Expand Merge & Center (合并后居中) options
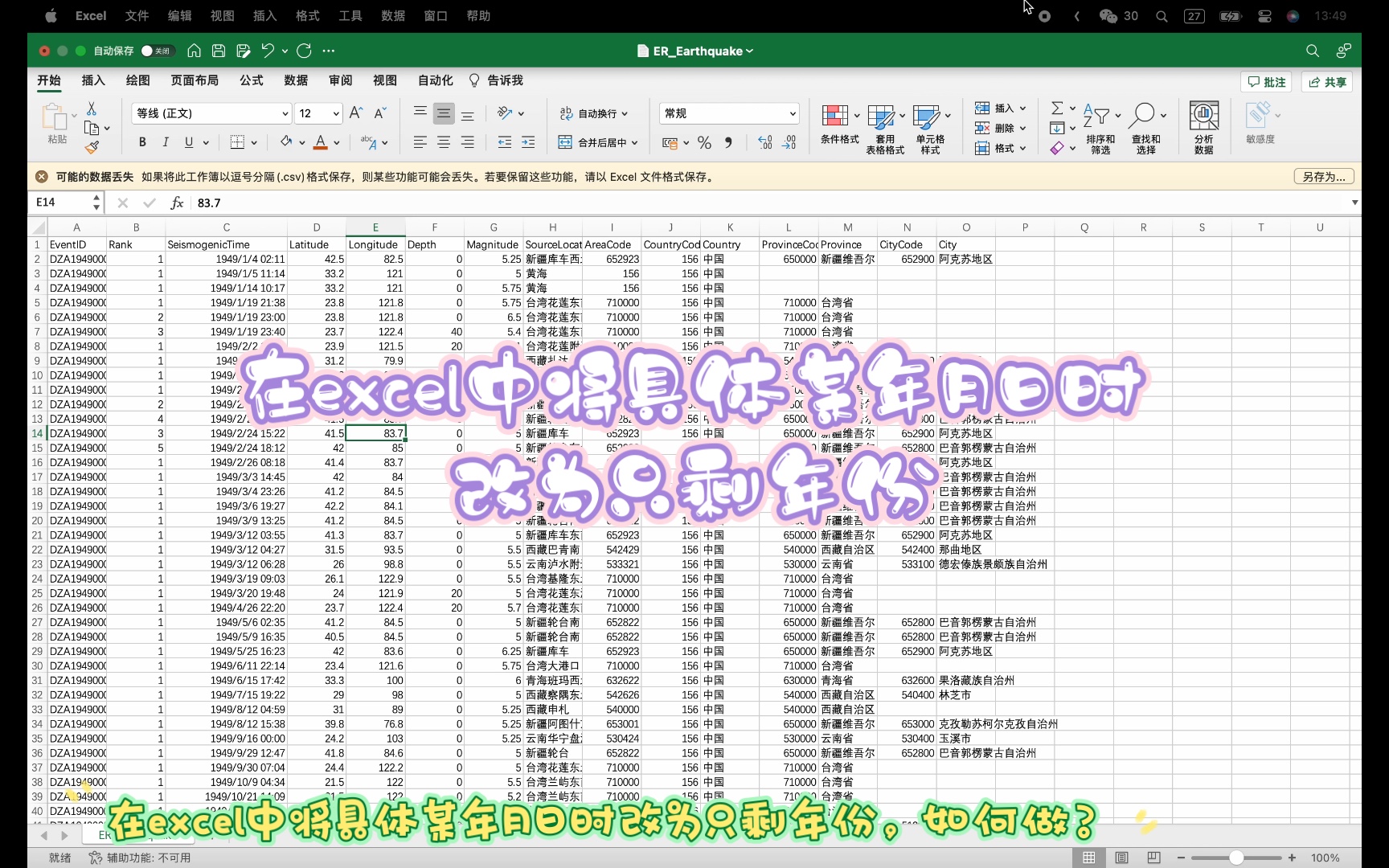 point(635,143)
